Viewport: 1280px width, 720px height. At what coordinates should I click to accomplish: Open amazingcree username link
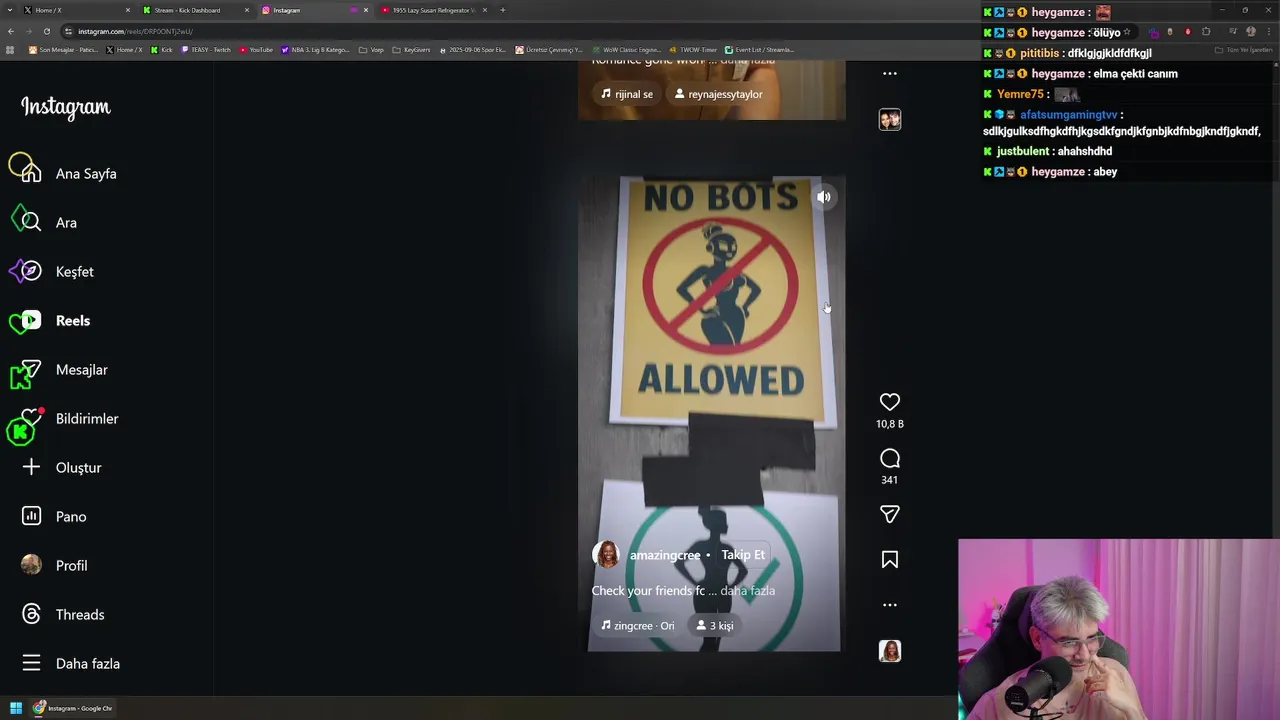pyautogui.click(x=665, y=555)
